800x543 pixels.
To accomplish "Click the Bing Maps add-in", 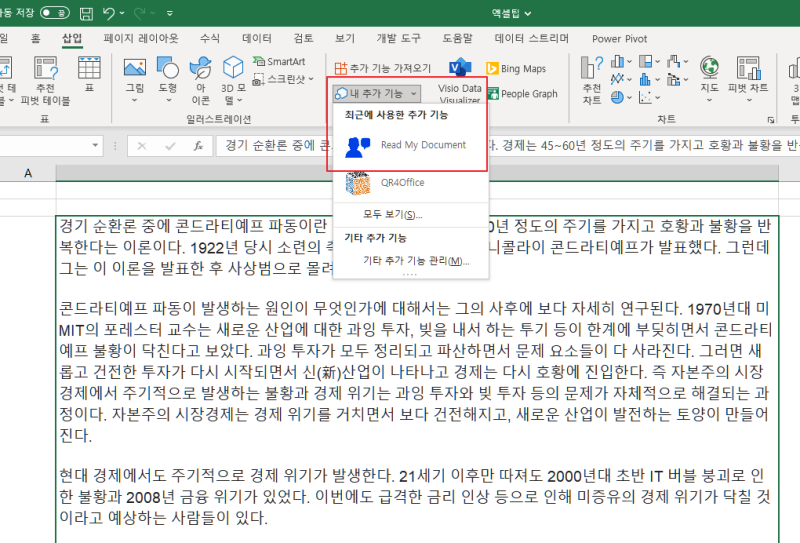I will [516, 68].
